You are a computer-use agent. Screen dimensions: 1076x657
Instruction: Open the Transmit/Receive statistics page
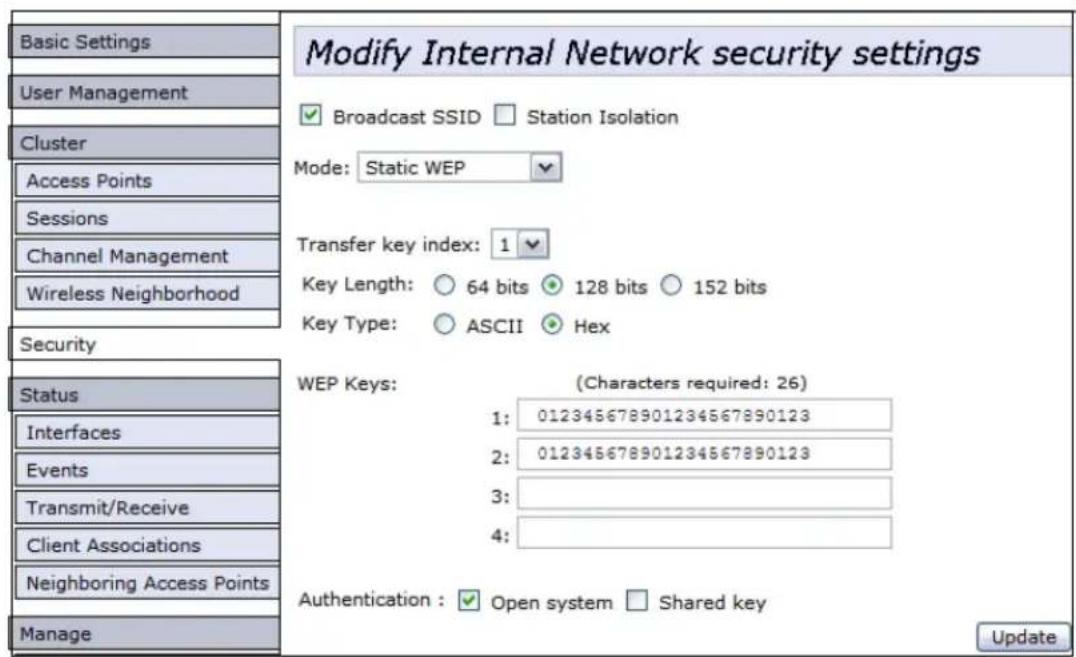point(148,508)
